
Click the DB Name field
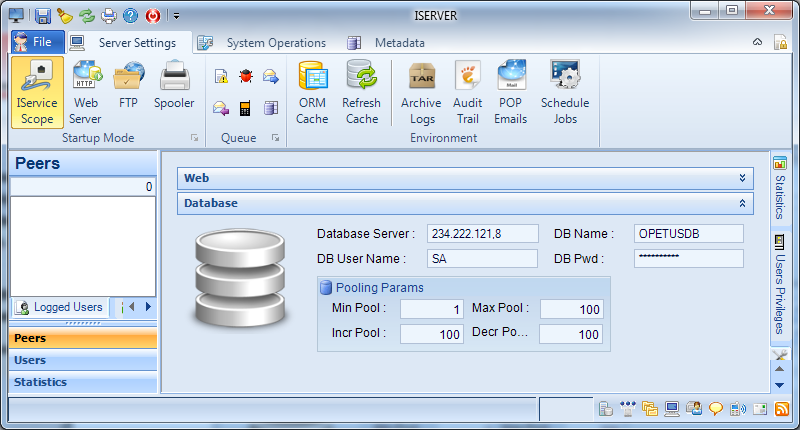coord(689,234)
